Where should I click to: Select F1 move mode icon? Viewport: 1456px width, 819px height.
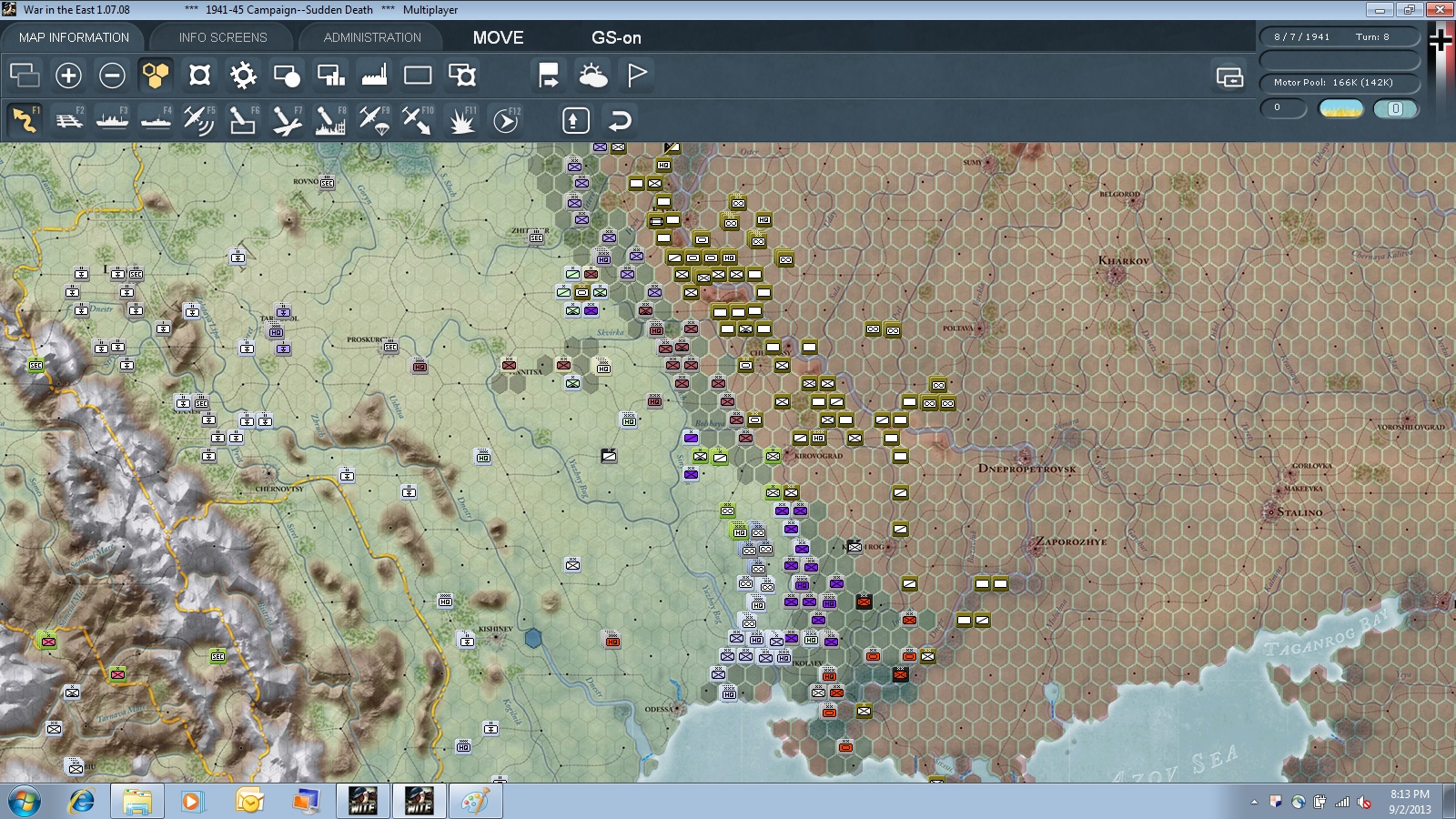pyautogui.click(x=25, y=120)
